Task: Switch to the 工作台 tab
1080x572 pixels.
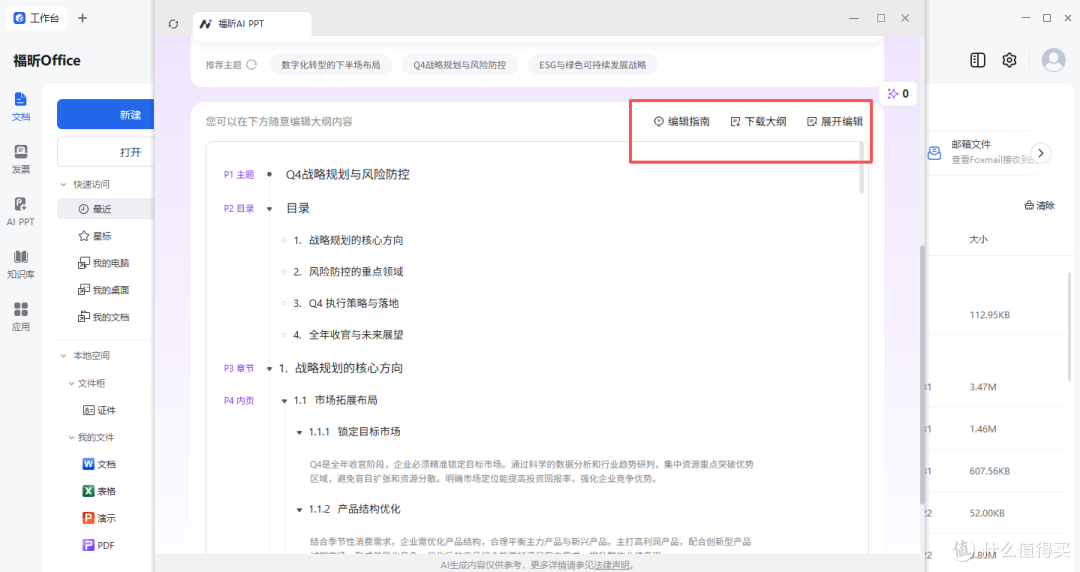Action: [x=37, y=18]
